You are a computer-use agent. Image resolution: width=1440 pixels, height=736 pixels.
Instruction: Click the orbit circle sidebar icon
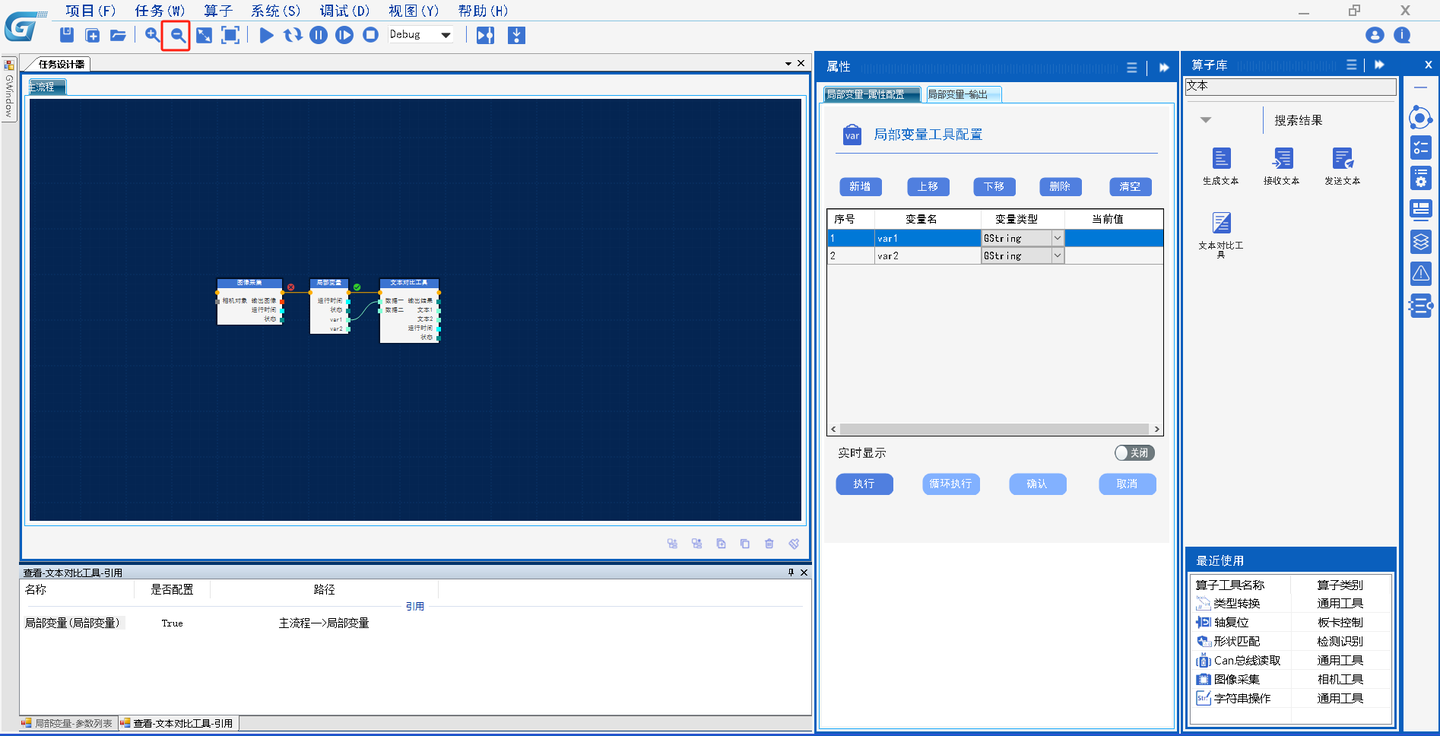[x=1421, y=118]
